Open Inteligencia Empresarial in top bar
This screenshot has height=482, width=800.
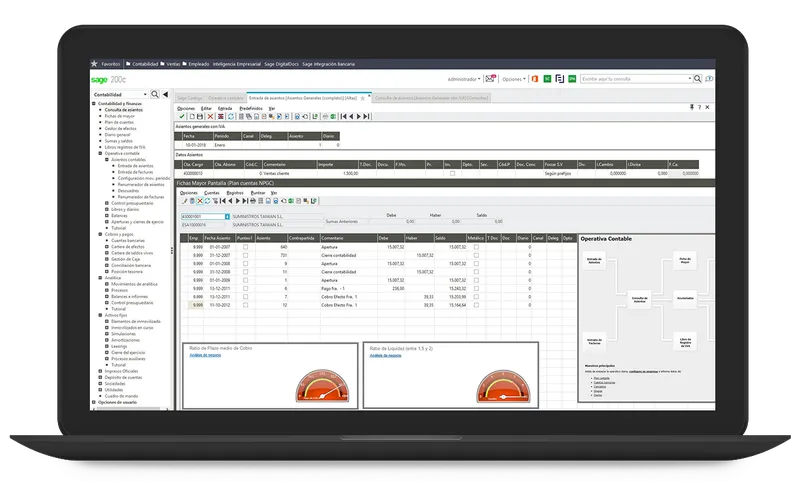click(236, 64)
